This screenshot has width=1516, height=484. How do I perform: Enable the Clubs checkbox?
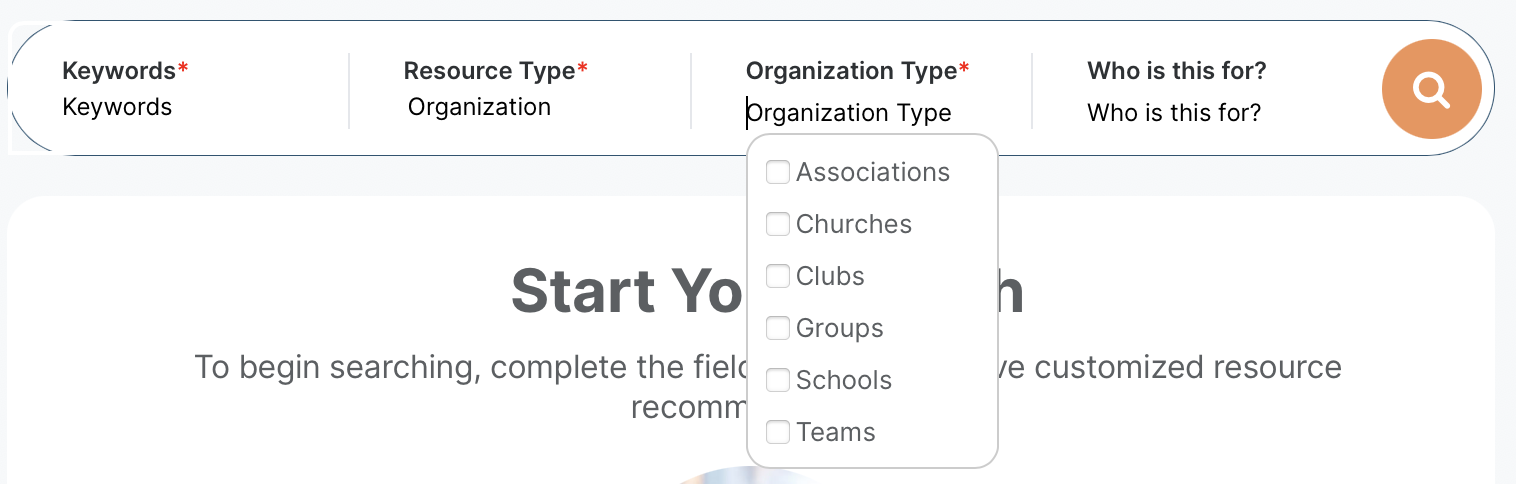[778, 276]
